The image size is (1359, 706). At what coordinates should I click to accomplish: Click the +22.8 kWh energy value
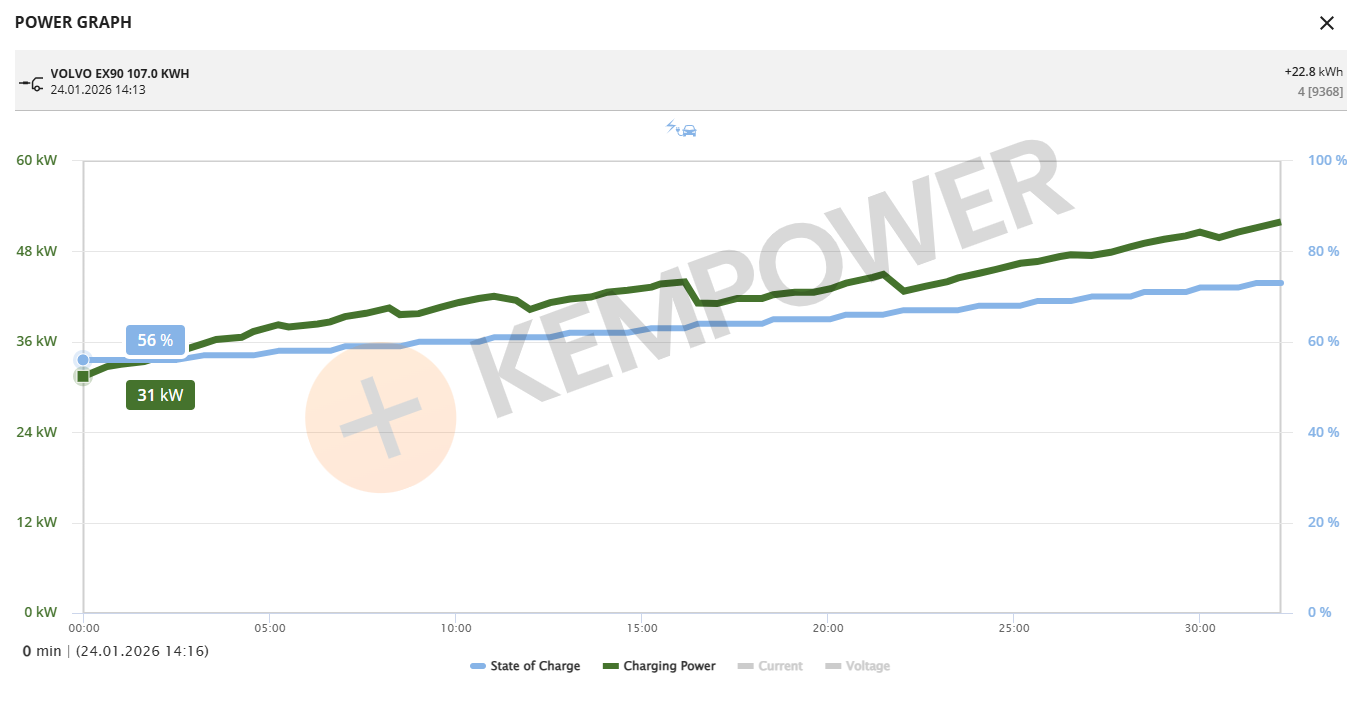coord(1313,72)
